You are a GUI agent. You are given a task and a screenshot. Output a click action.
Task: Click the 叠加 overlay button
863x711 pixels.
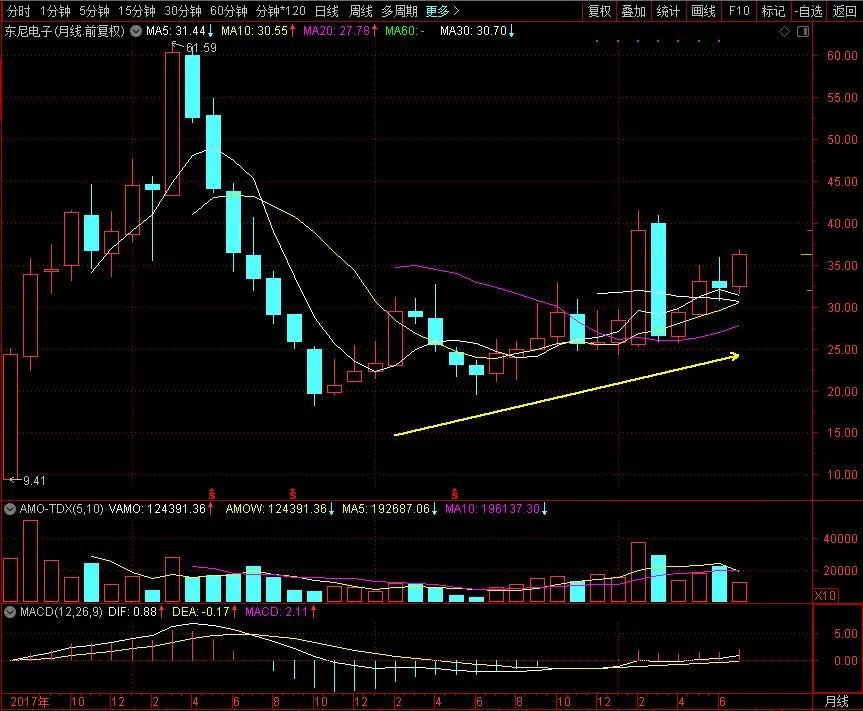pyautogui.click(x=633, y=11)
